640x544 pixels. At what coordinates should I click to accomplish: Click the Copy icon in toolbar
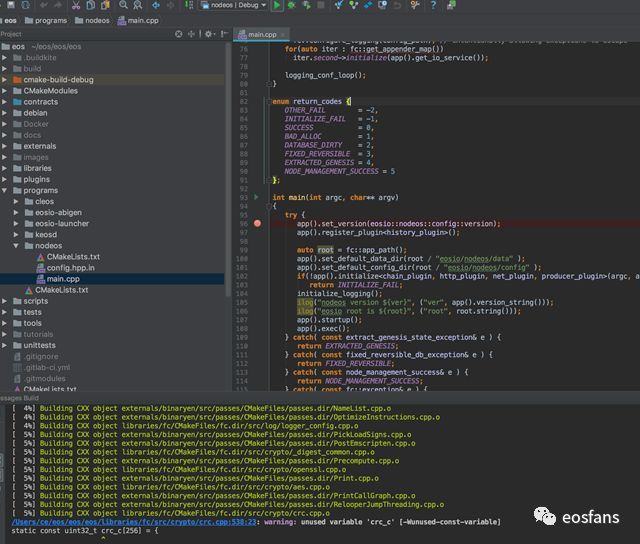[91, 5]
